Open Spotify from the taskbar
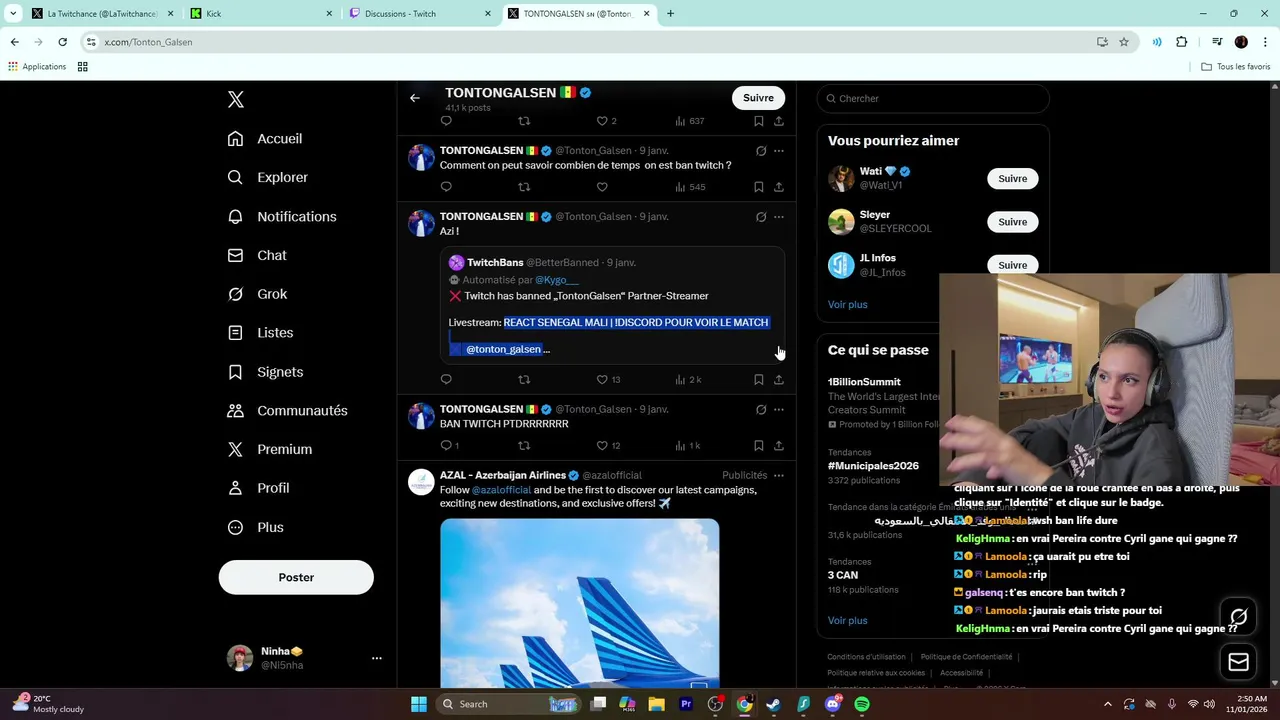Viewport: 1280px width, 720px height. pyautogui.click(x=862, y=704)
